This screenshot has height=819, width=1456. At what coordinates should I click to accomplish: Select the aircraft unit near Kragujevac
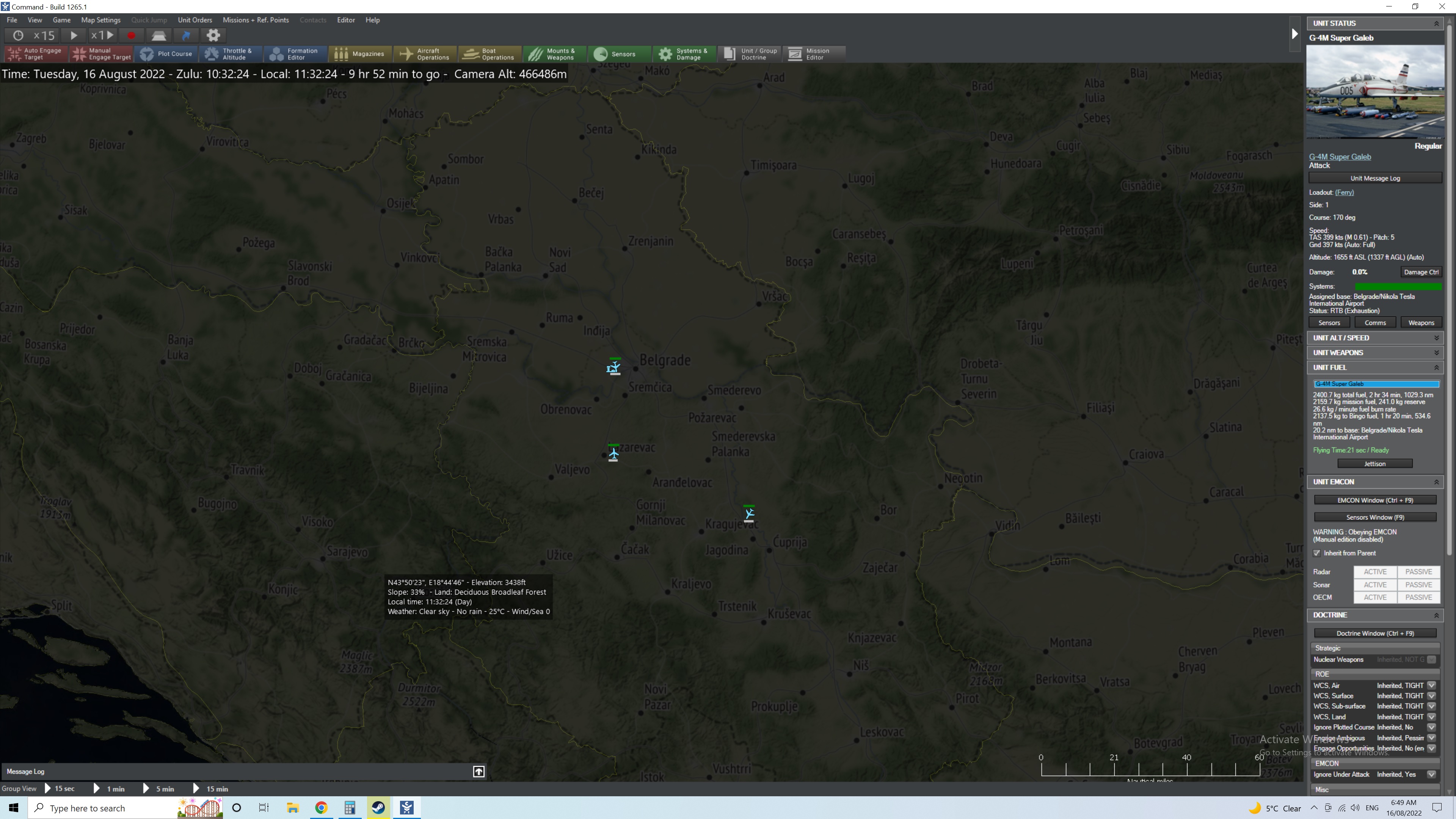(749, 513)
